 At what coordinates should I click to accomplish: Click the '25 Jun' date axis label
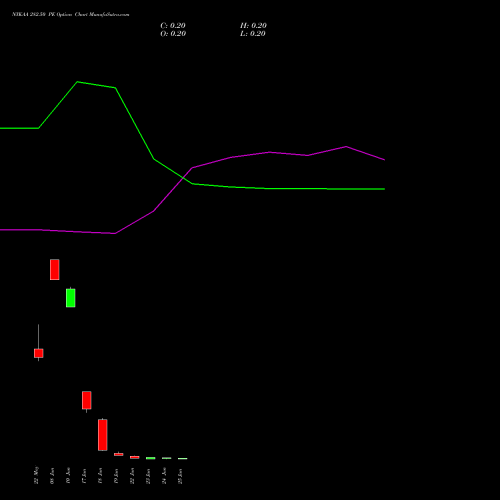[180, 476]
